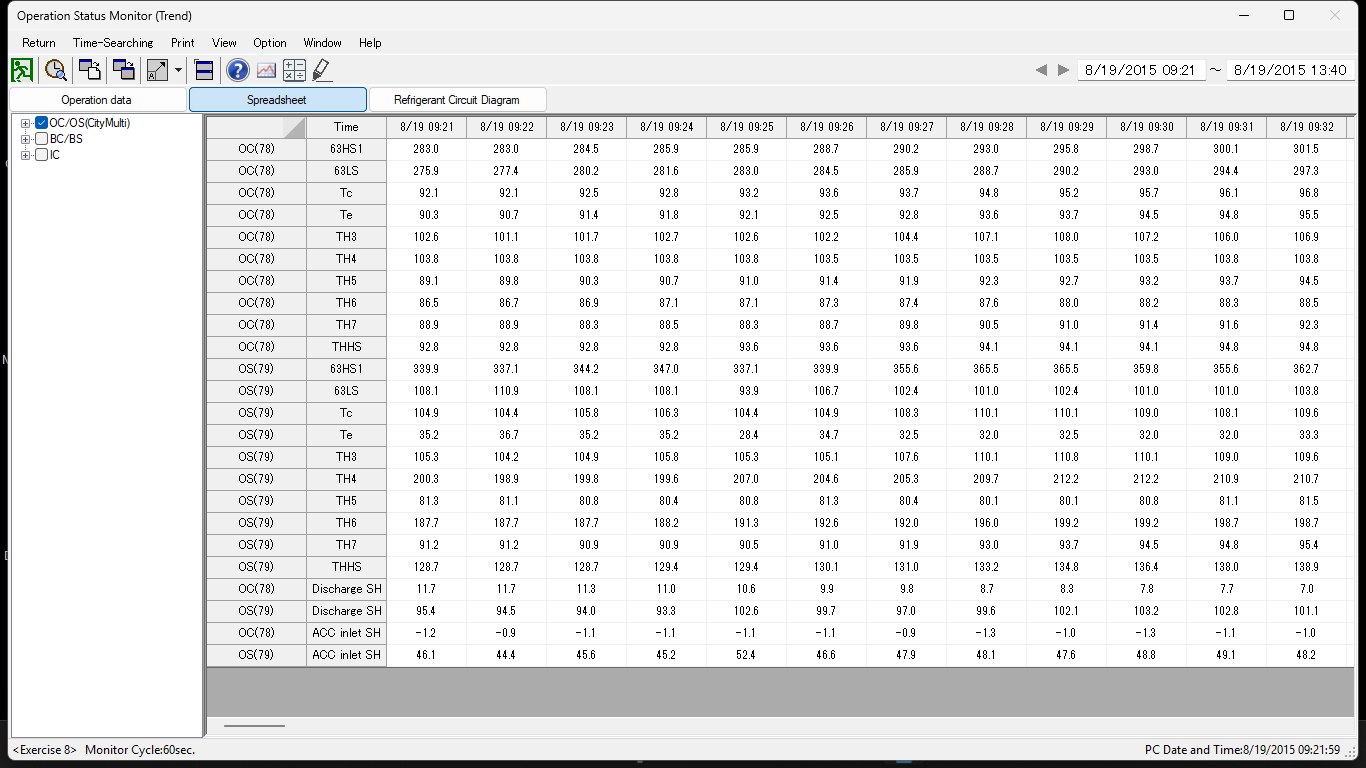This screenshot has width=1366, height=768.
Task: Open the dropdown arrow next to the zoom icon
Action: [x=178, y=70]
